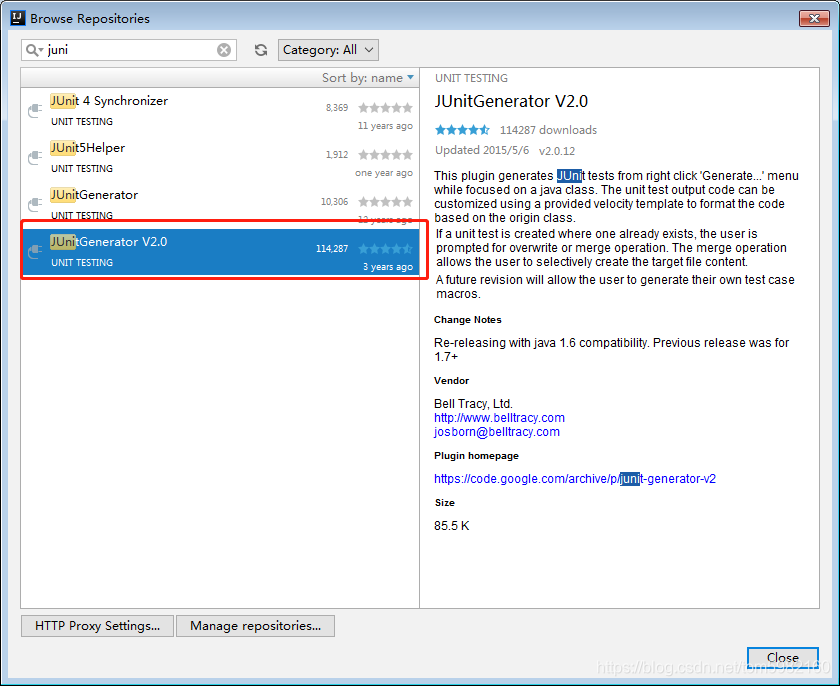
Task: Open search history magnifier icon
Action: [x=34, y=50]
